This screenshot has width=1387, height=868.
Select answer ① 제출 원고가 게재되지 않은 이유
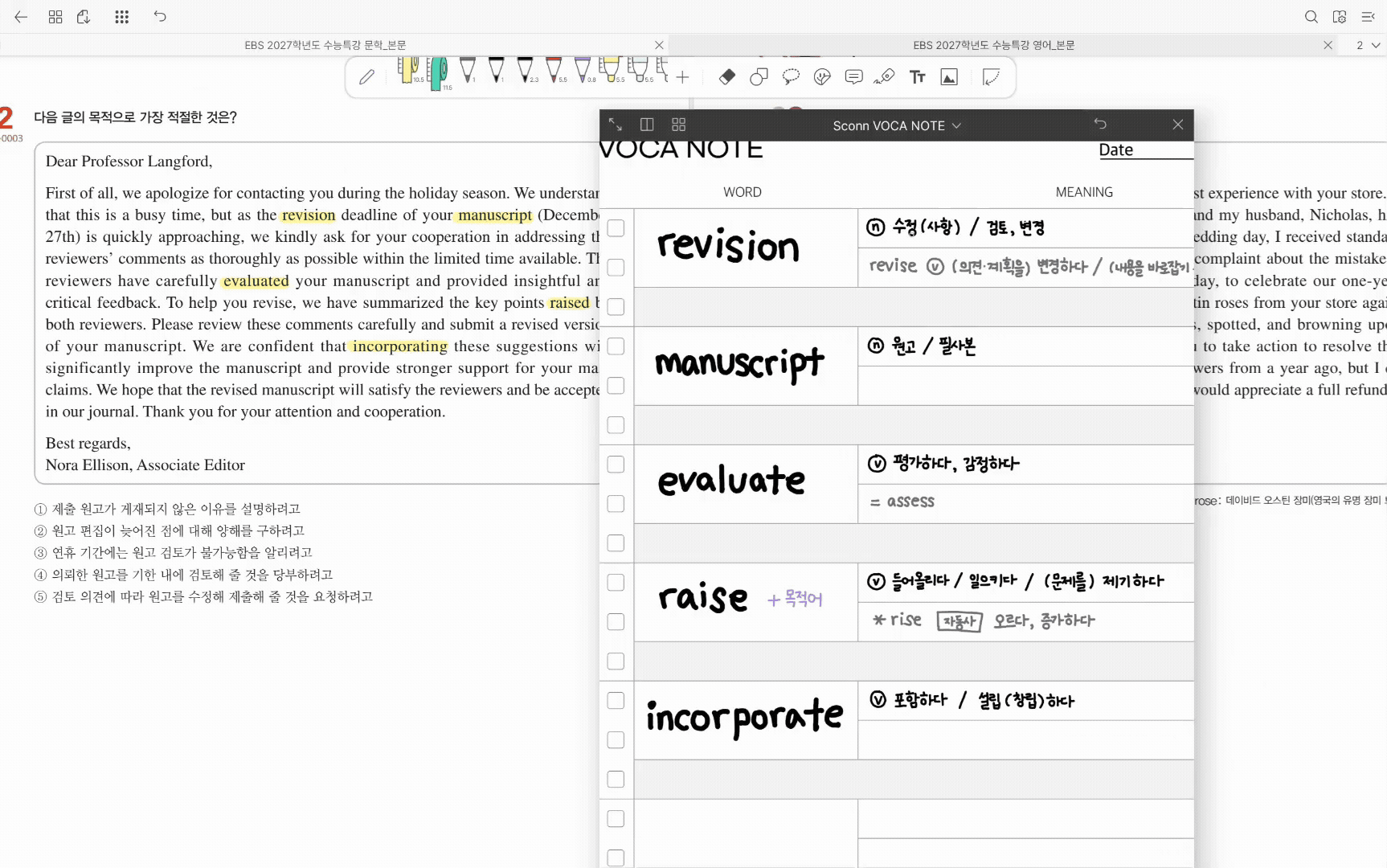tap(167, 509)
